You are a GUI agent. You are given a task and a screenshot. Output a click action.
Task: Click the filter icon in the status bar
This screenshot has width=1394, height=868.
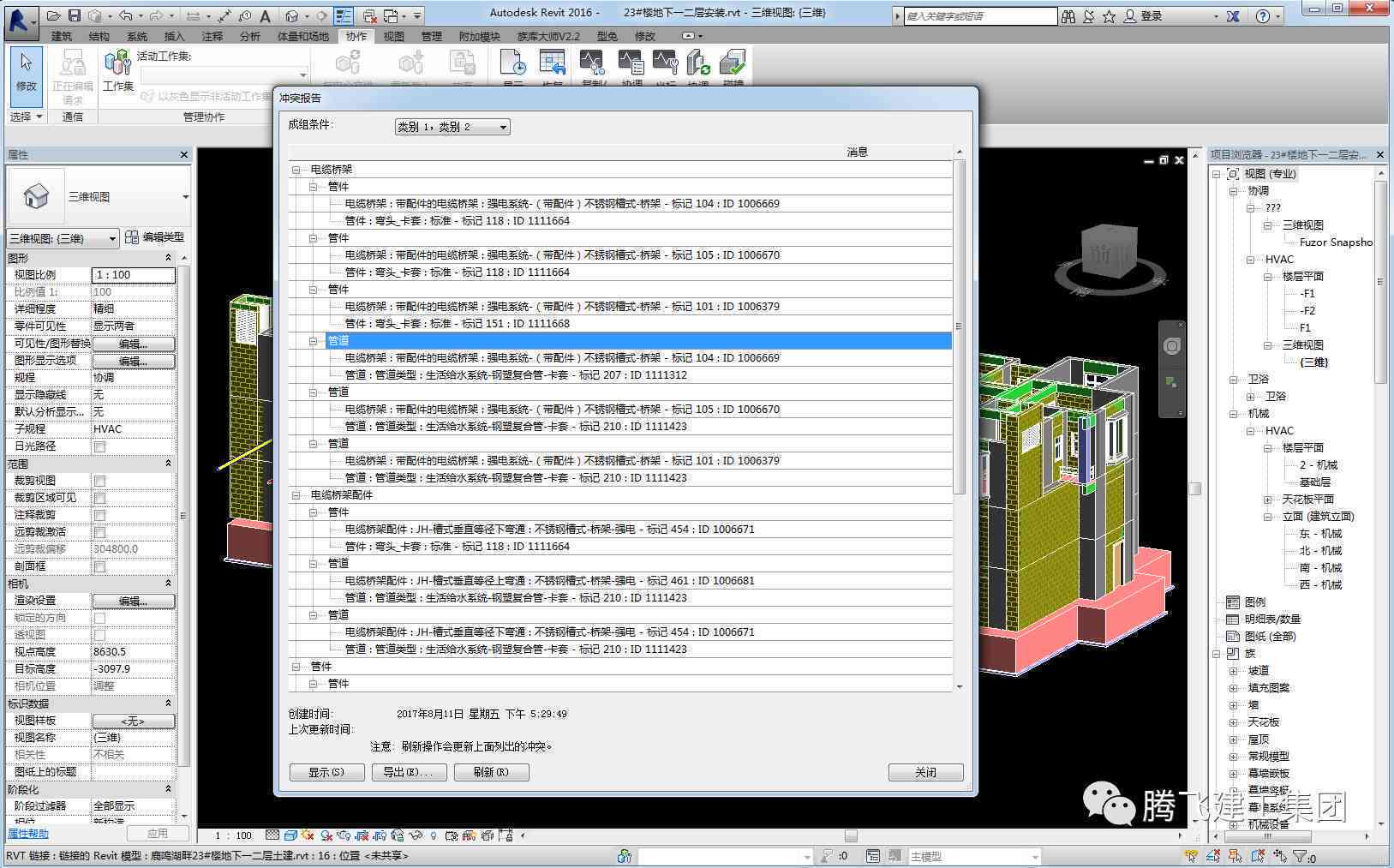click(x=1300, y=856)
